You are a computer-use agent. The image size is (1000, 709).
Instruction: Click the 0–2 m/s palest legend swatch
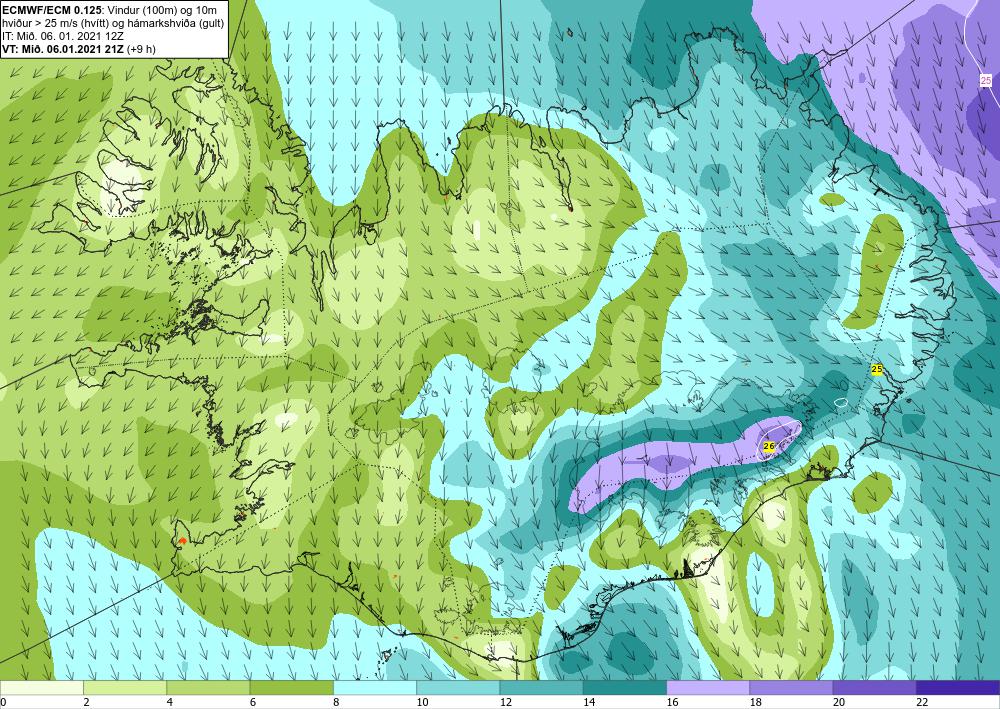pyautogui.click(x=42, y=687)
